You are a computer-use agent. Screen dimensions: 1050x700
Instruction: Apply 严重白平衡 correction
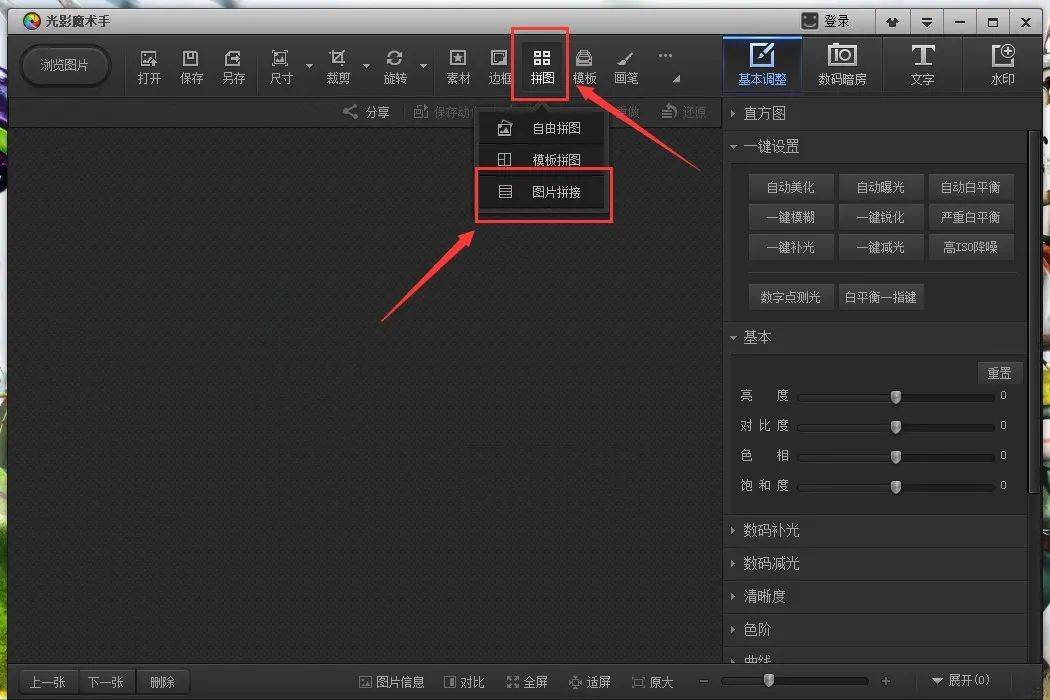pyautogui.click(x=970, y=217)
